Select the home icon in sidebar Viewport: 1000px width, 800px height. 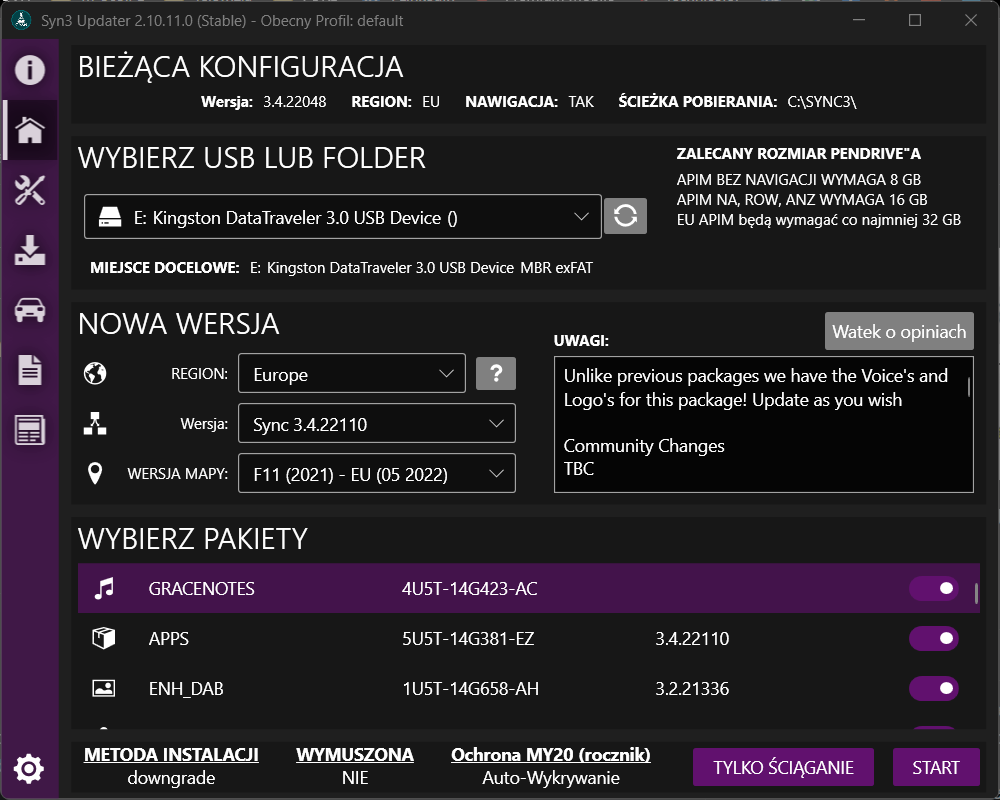coord(29,130)
